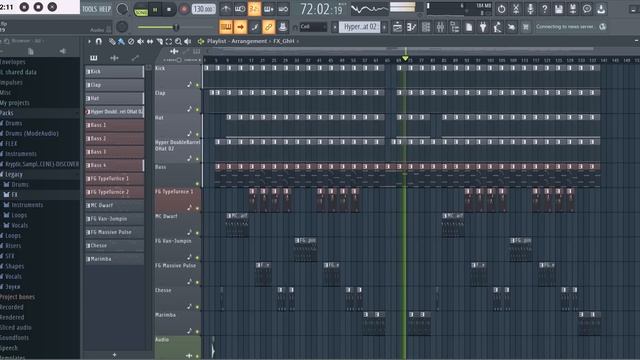Viewport: 640px width, 360px height.
Task: Add new pattern with plus button below picker
Action: tap(114, 355)
